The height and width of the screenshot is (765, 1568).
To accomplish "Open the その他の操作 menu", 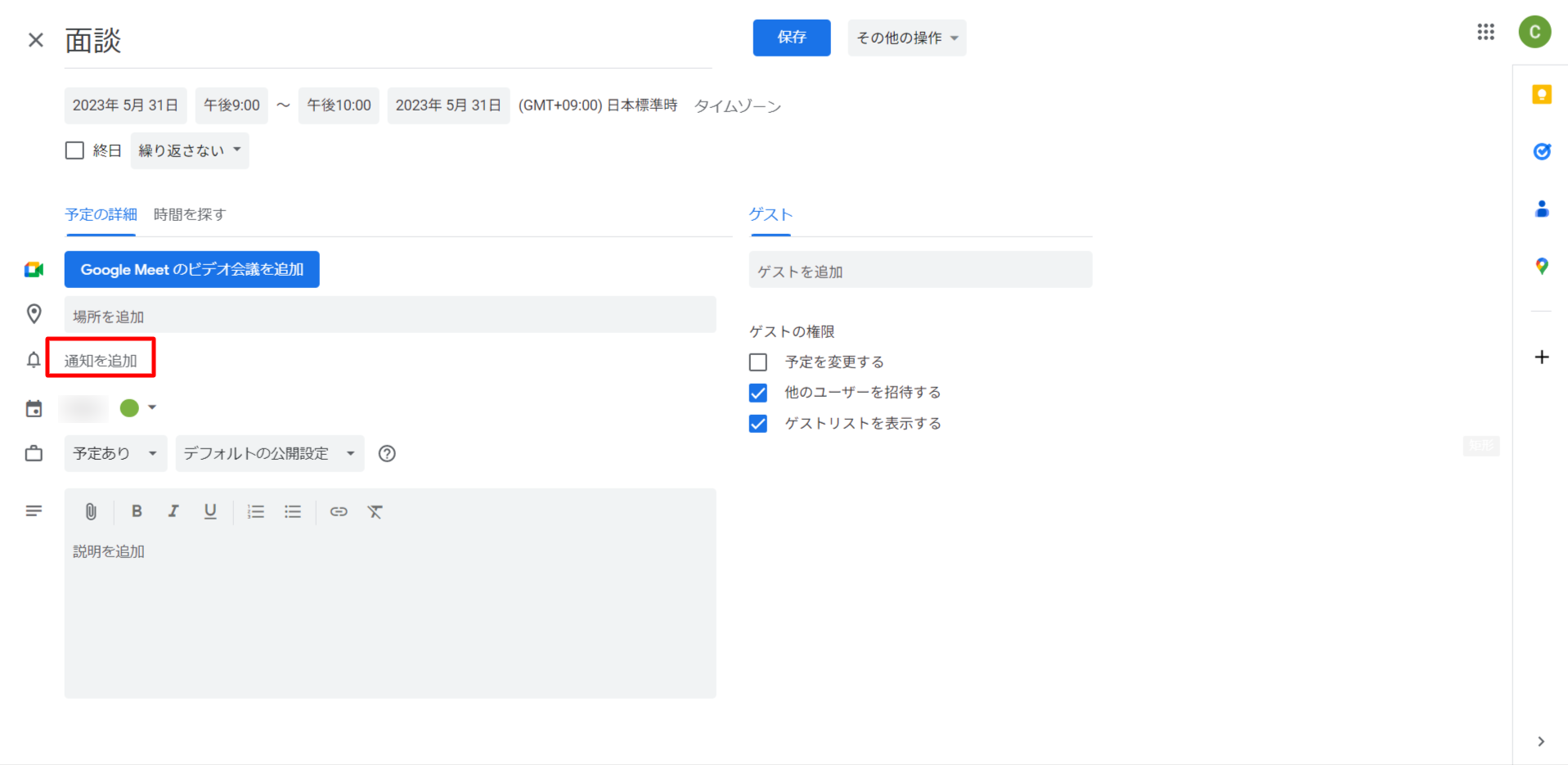I will 906,38.
